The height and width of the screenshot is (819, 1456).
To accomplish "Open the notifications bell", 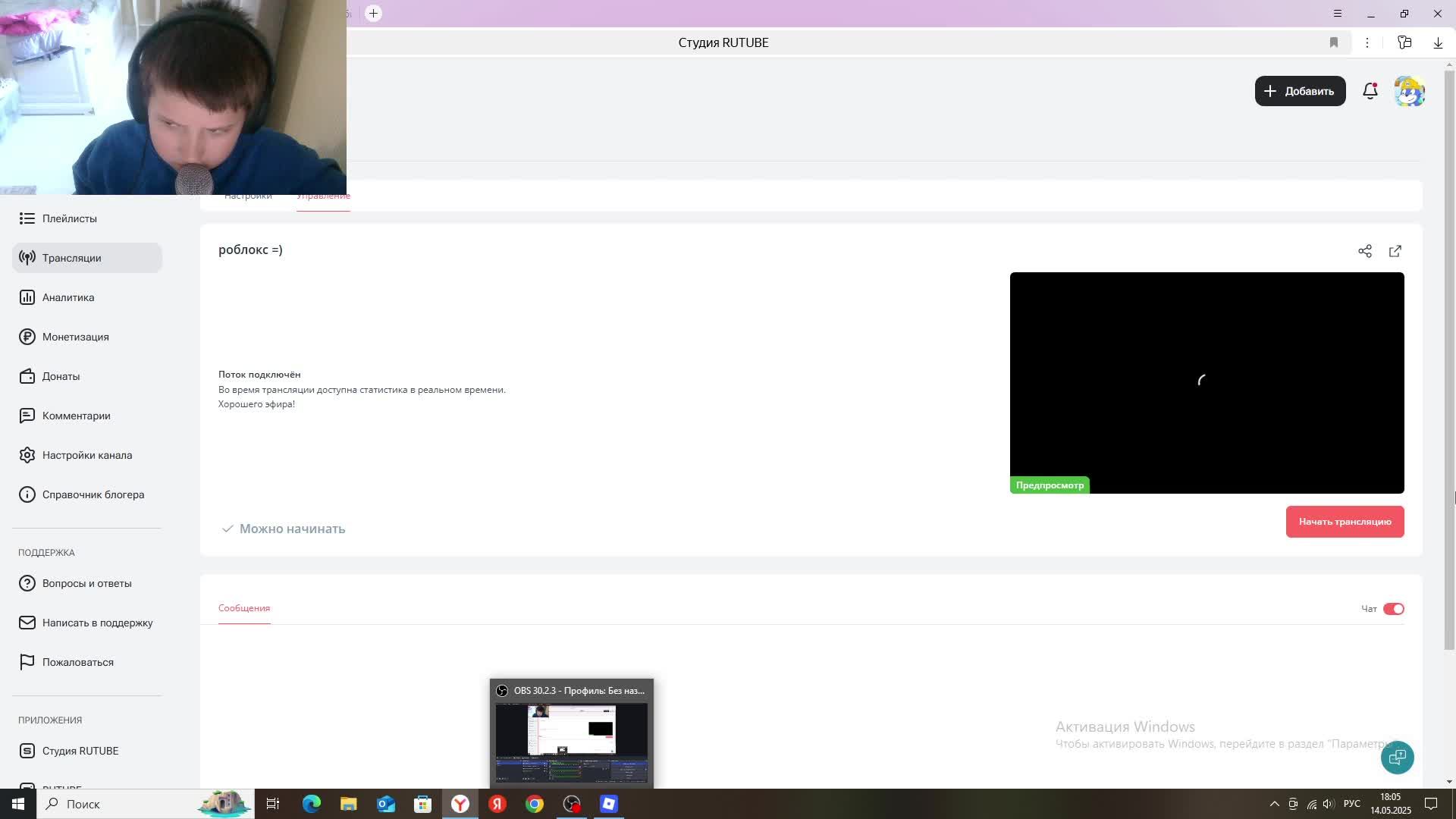I will pyautogui.click(x=1370, y=91).
